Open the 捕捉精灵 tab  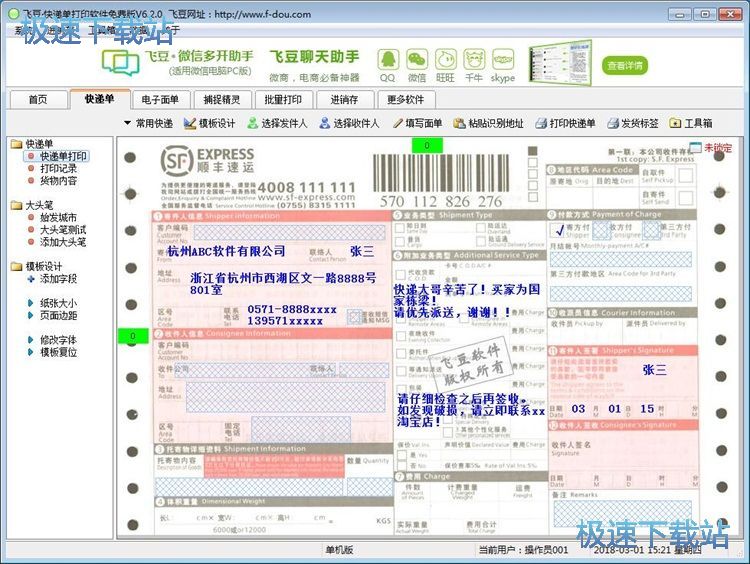(x=221, y=100)
